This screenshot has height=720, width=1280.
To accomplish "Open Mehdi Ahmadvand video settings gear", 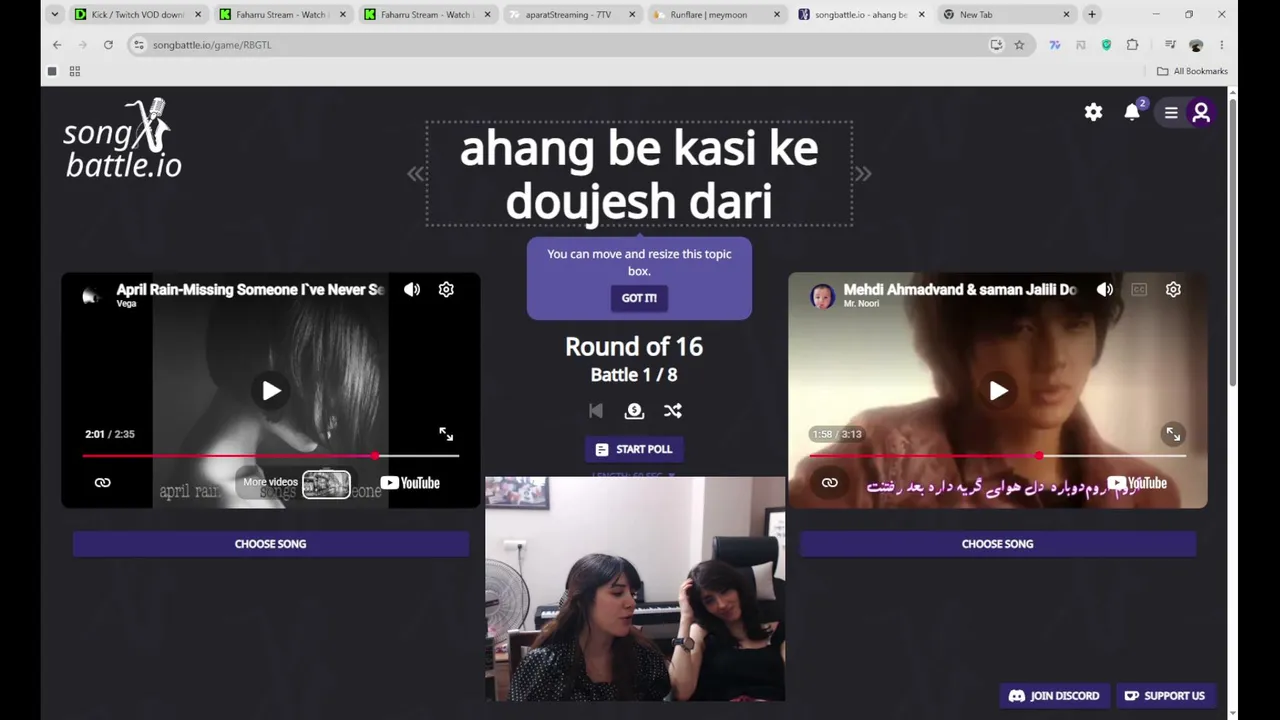I will click(x=1173, y=290).
